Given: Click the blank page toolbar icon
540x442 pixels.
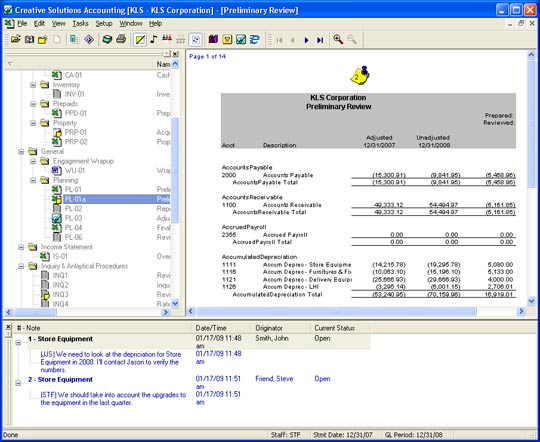Looking at the screenshot, I should (x=57, y=39).
